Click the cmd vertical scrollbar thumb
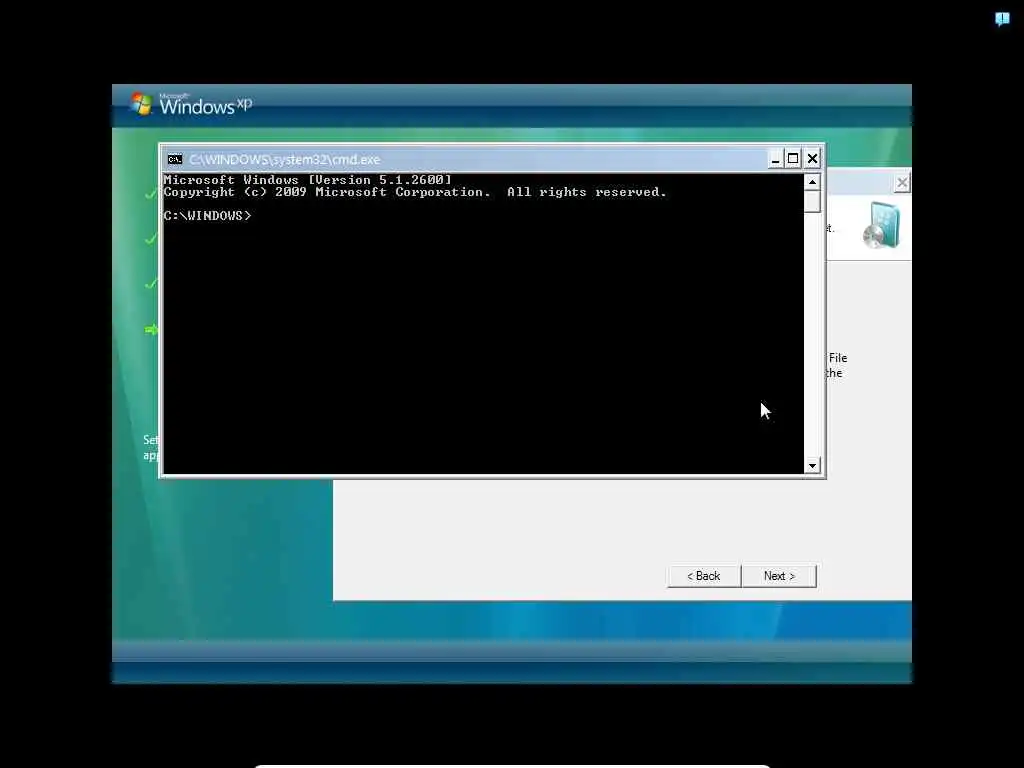 point(812,202)
